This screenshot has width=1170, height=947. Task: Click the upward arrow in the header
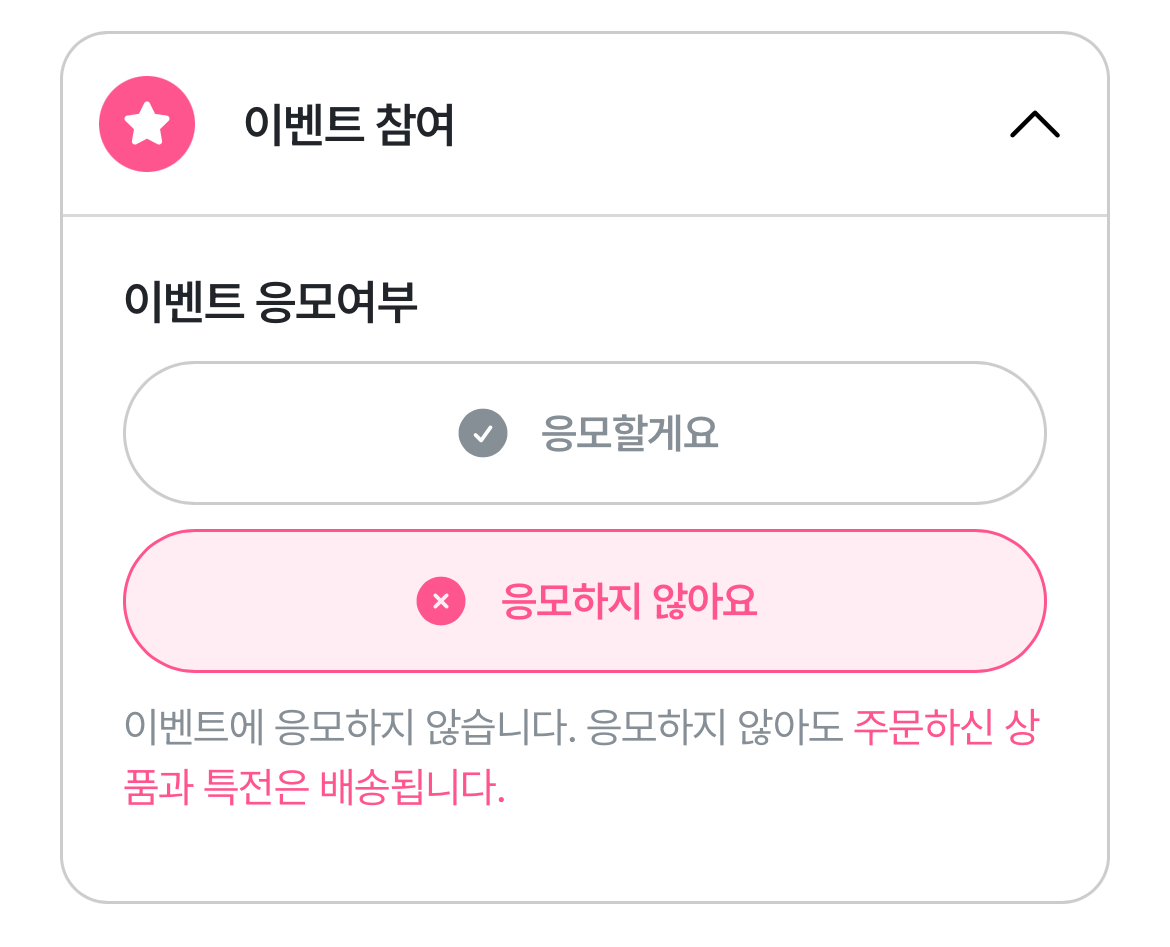[1035, 124]
